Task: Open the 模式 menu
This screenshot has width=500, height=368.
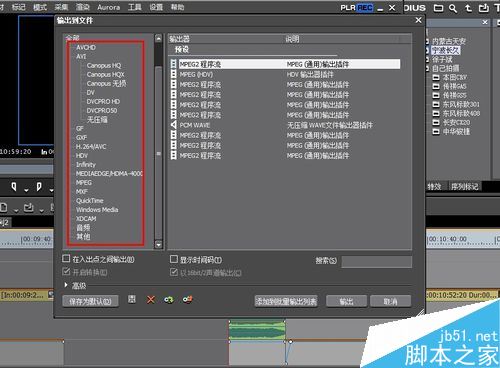Action: (40, 7)
